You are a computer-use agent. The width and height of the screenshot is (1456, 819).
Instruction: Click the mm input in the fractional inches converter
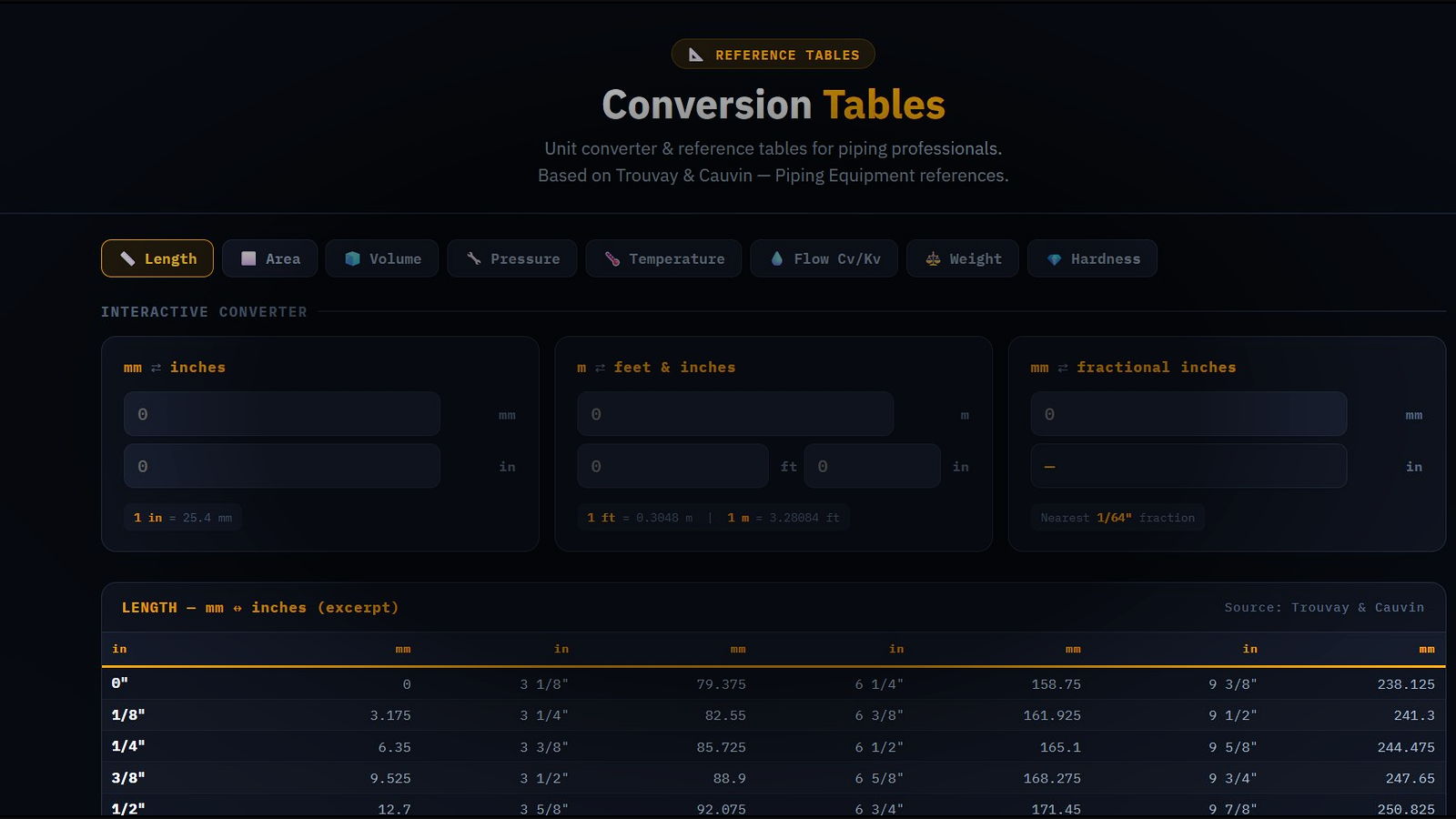click(x=1188, y=413)
